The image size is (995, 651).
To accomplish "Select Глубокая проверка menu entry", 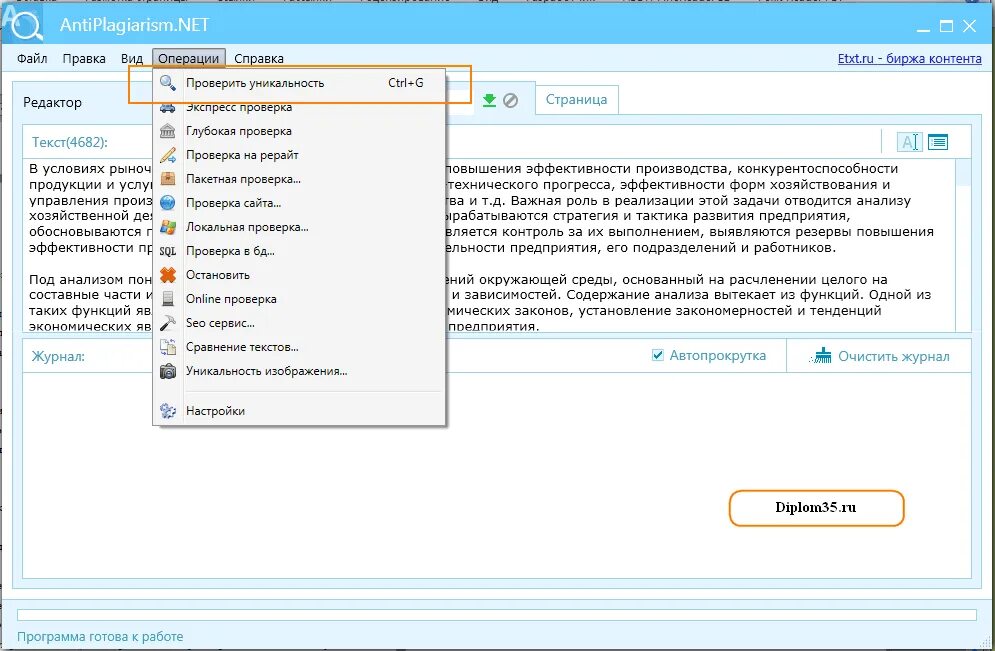I will (x=300, y=131).
